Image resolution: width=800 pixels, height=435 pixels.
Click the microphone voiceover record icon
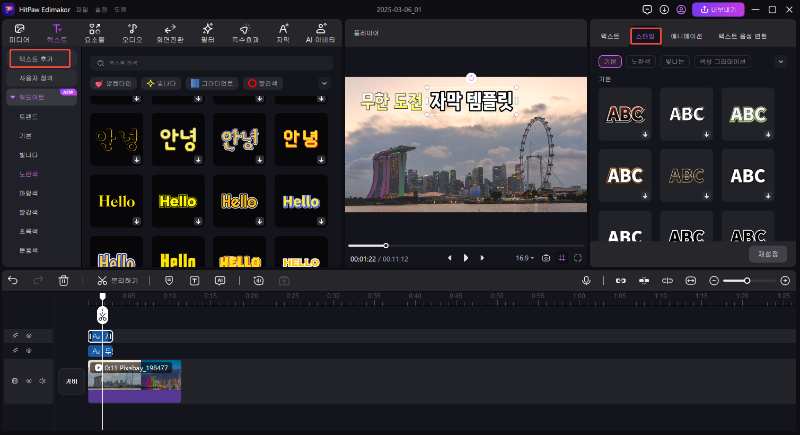pos(587,281)
